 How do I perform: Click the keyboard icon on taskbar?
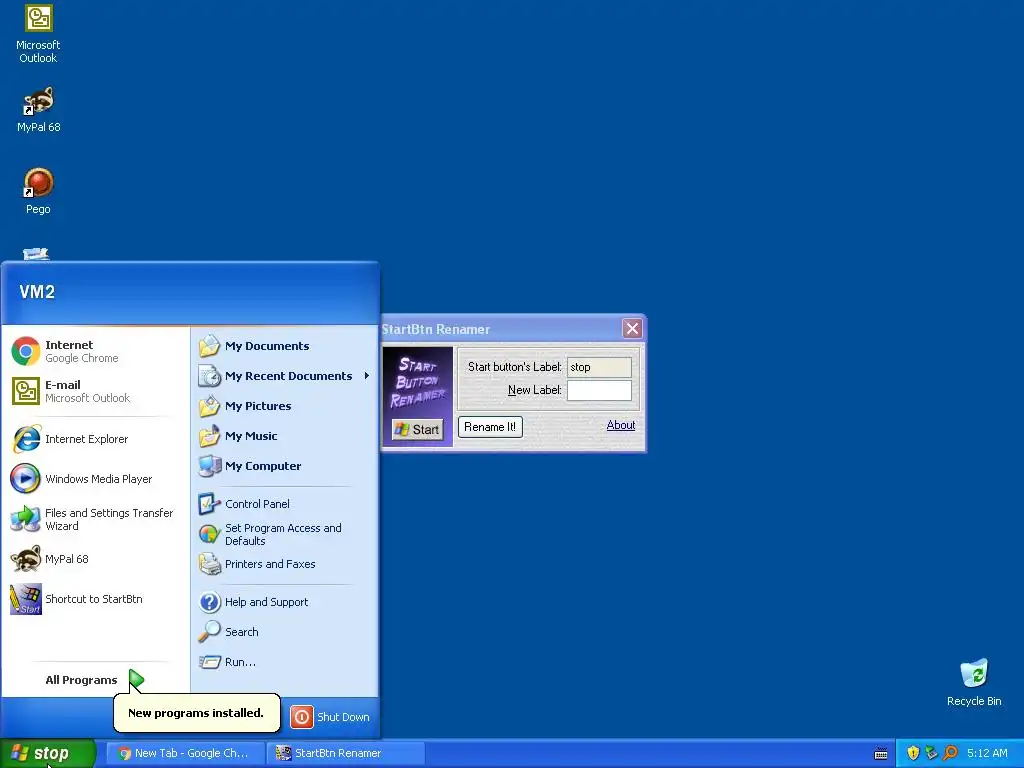coord(880,754)
